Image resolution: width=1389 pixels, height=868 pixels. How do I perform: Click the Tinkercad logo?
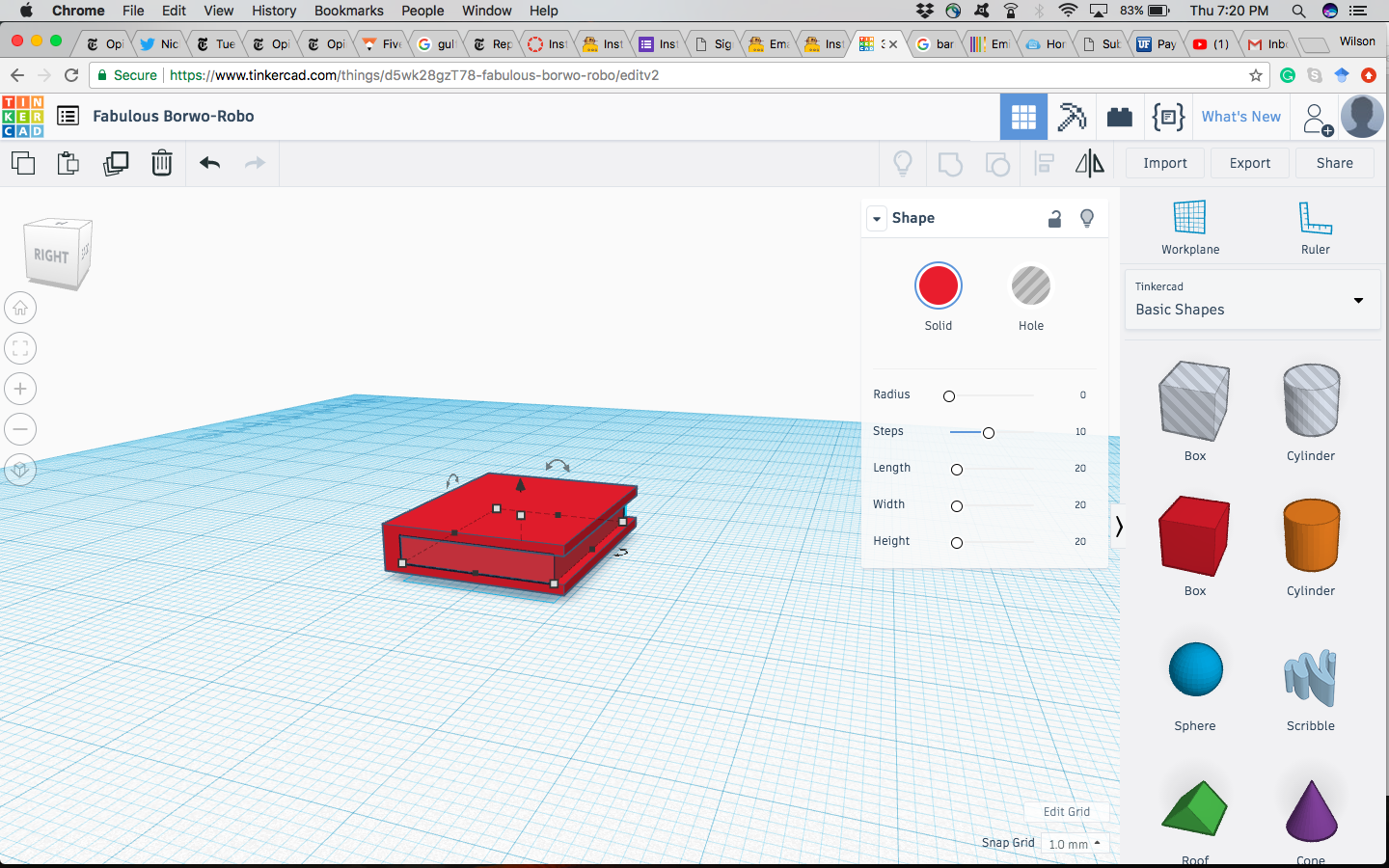[22, 117]
